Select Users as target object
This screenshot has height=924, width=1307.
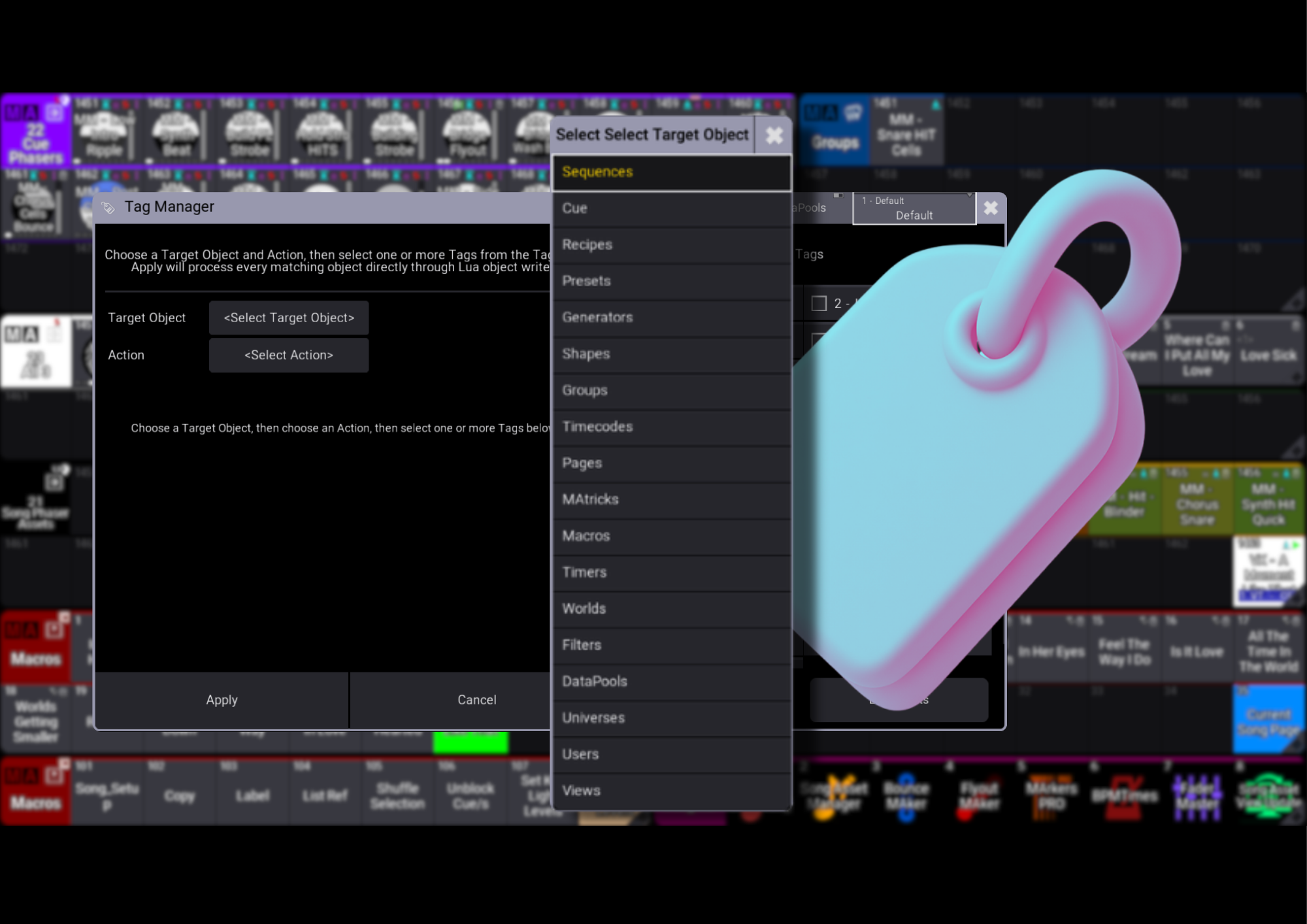point(671,754)
